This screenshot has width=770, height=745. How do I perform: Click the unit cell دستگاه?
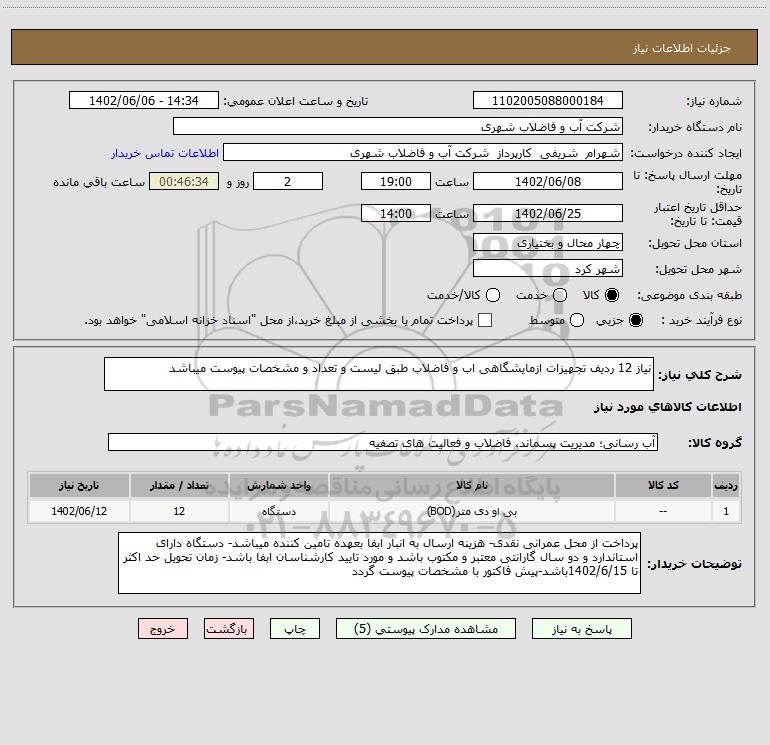[278, 511]
